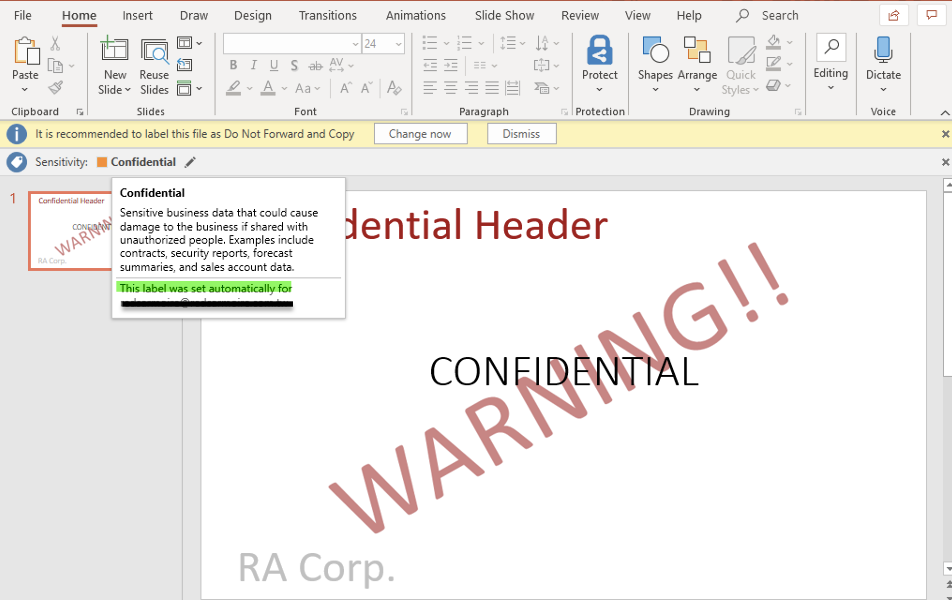Screen dimensions: 952x600
Task: Click the Reset slide icon
Action: point(185,65)
